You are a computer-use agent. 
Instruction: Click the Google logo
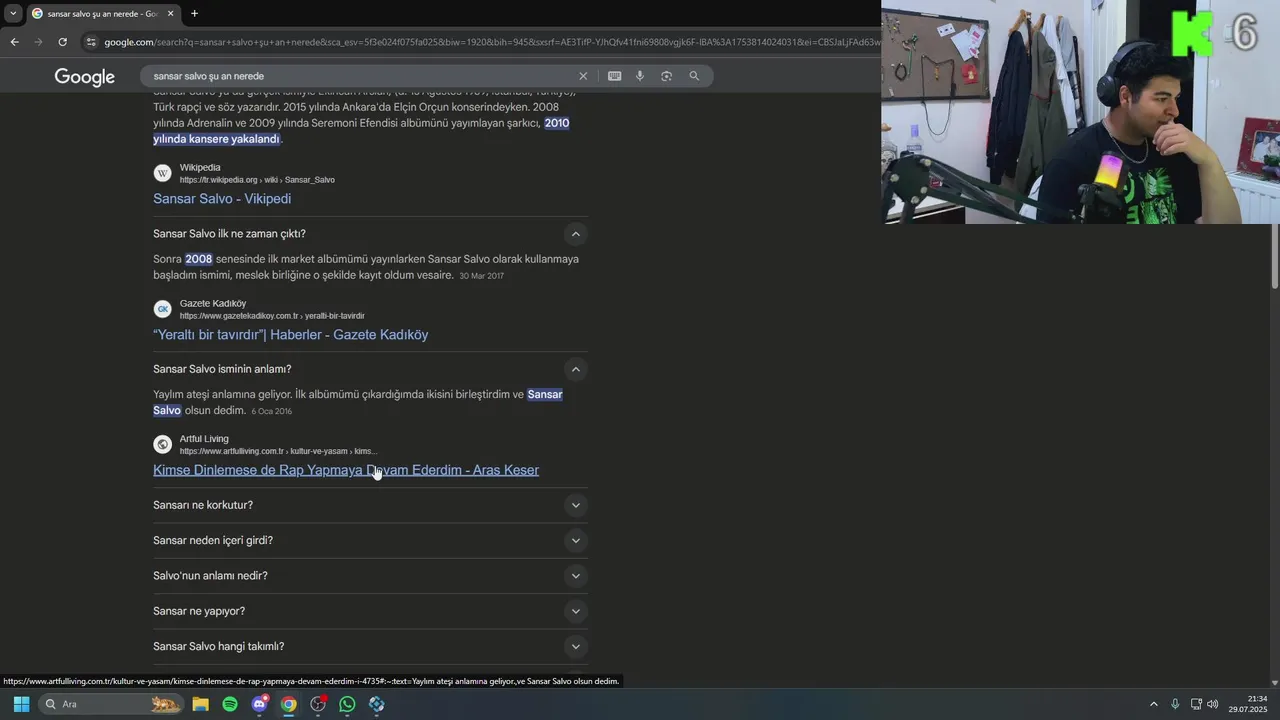click(85, 77)
